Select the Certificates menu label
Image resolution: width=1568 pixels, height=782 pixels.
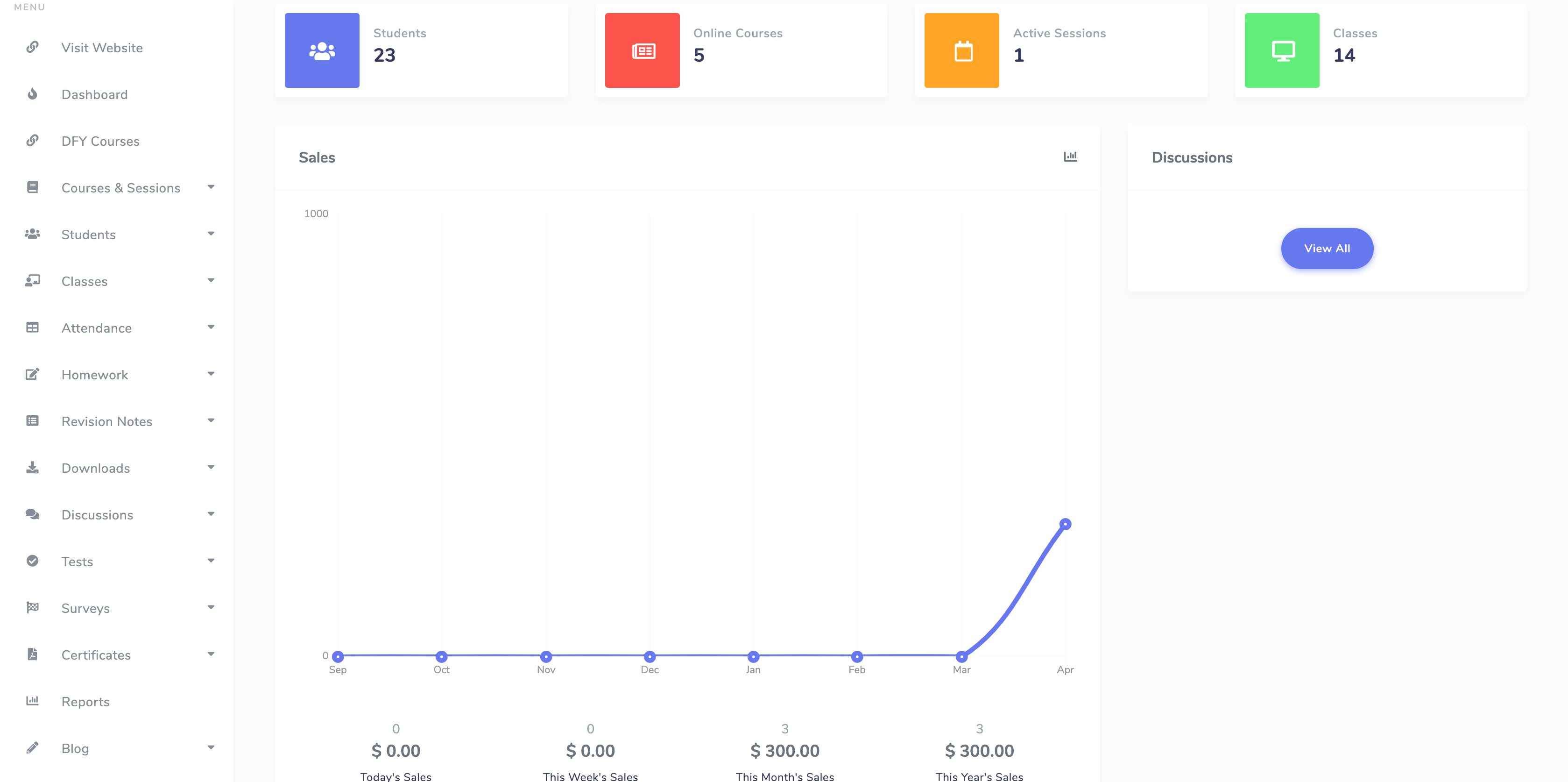96,655
